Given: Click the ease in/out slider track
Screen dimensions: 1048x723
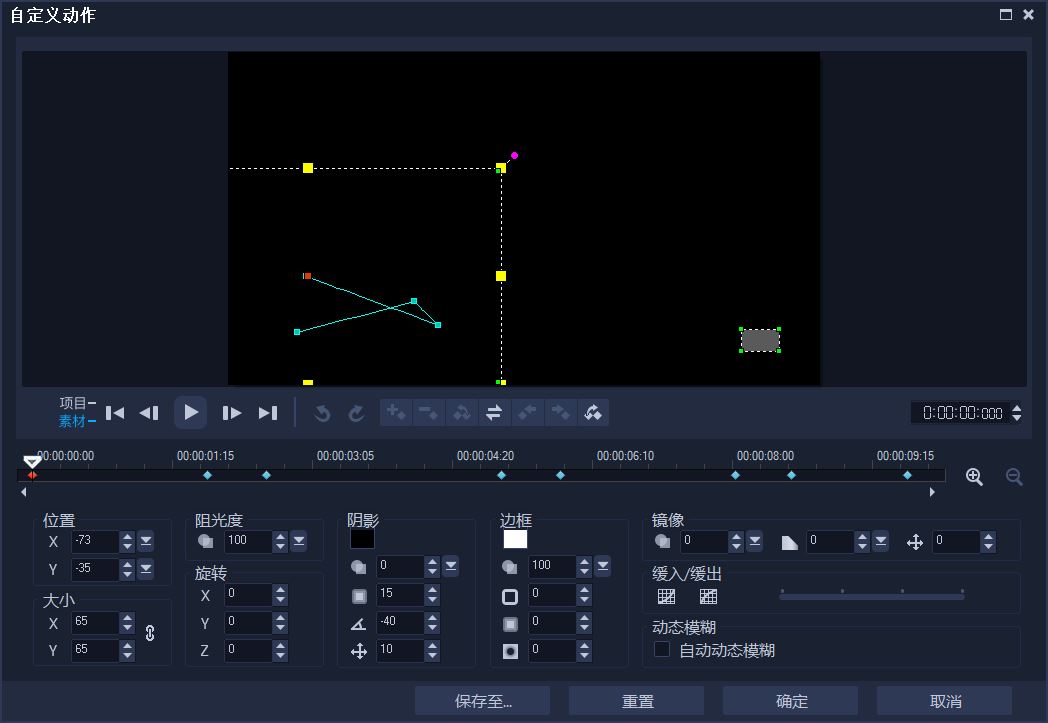Looking at the screenshot, I should [x=872, y=596].
